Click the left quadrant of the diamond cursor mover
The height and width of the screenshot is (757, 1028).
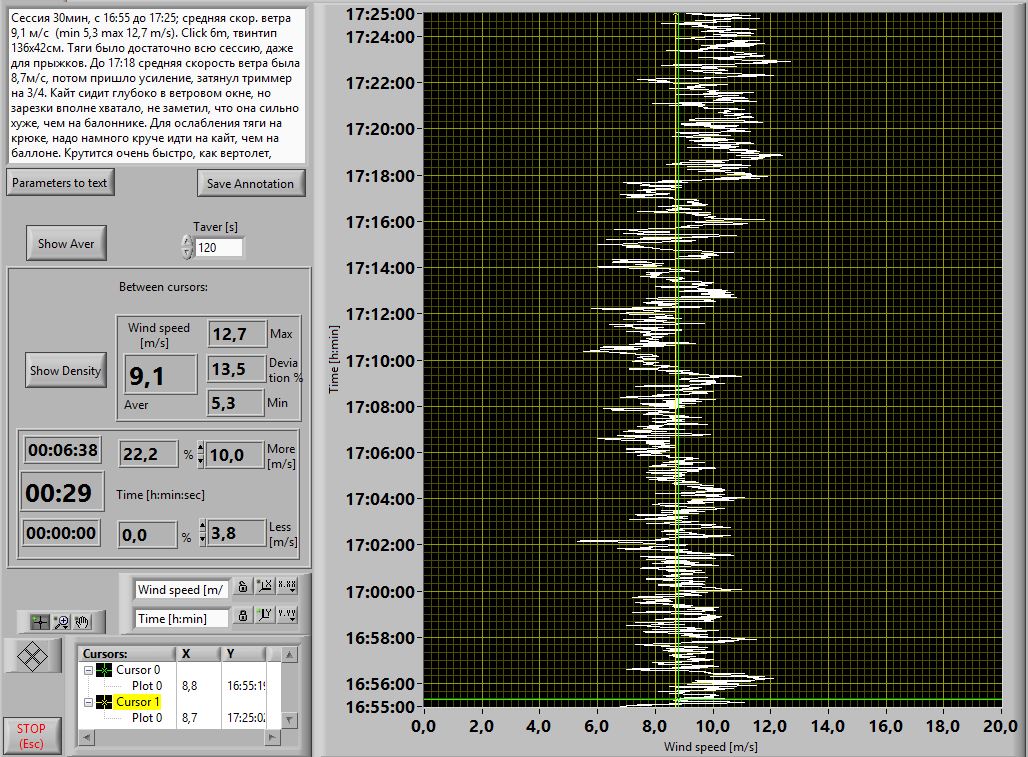(23, 656)
